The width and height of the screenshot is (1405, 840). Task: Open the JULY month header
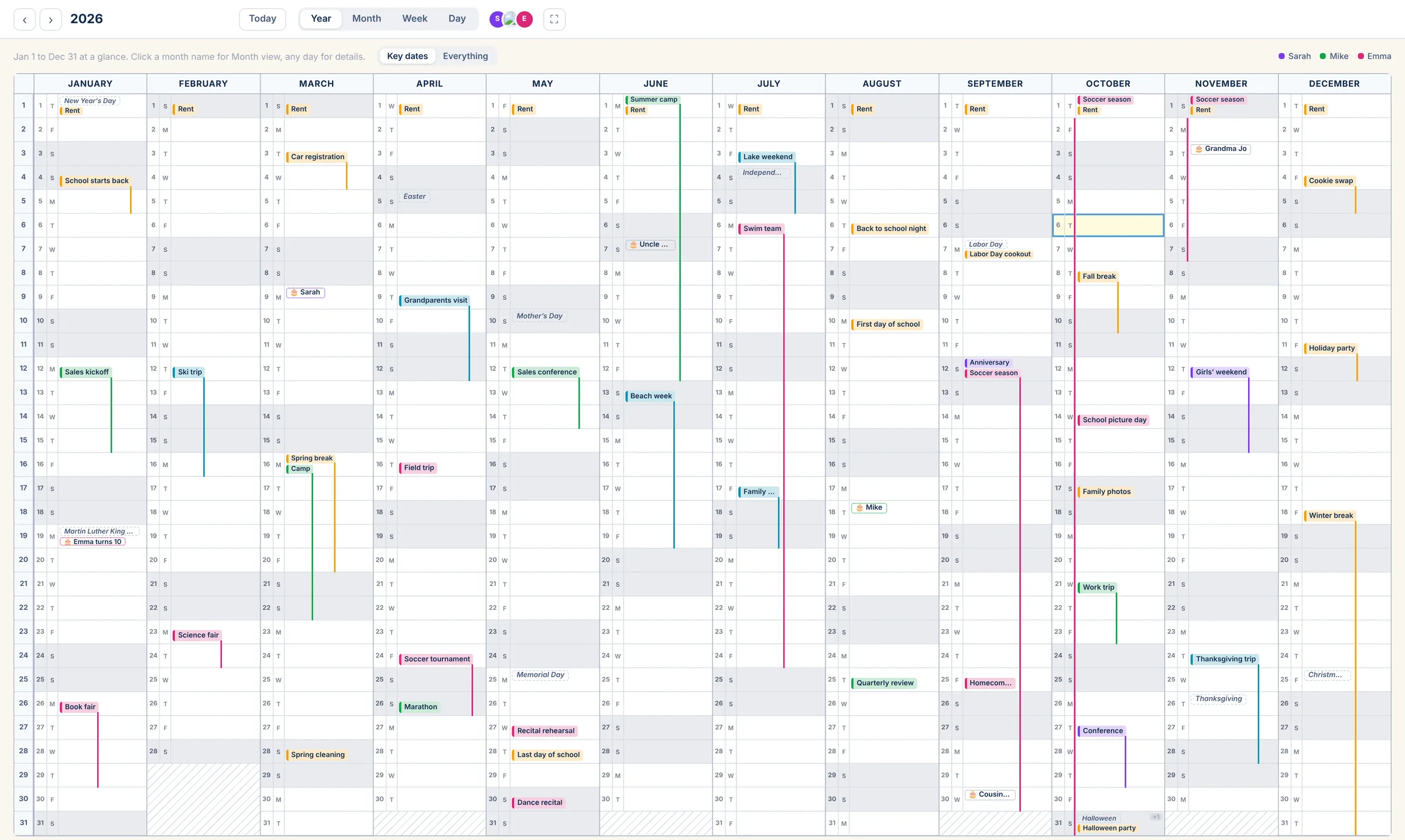769,84
